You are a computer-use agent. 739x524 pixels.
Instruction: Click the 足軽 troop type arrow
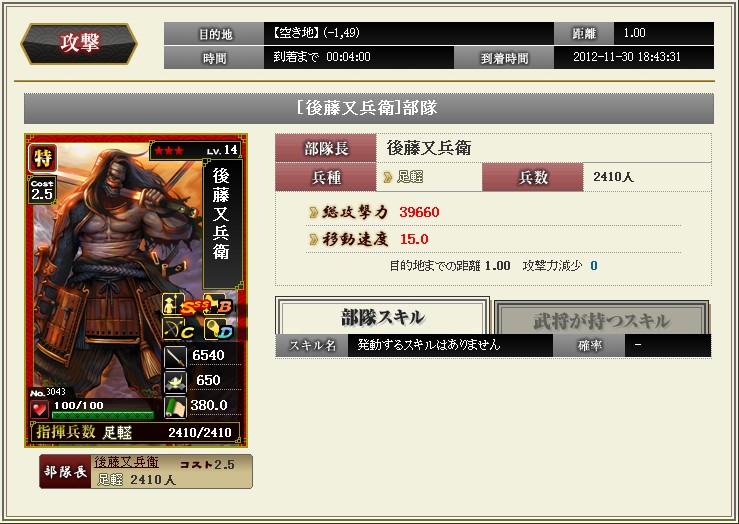(388, 177)
